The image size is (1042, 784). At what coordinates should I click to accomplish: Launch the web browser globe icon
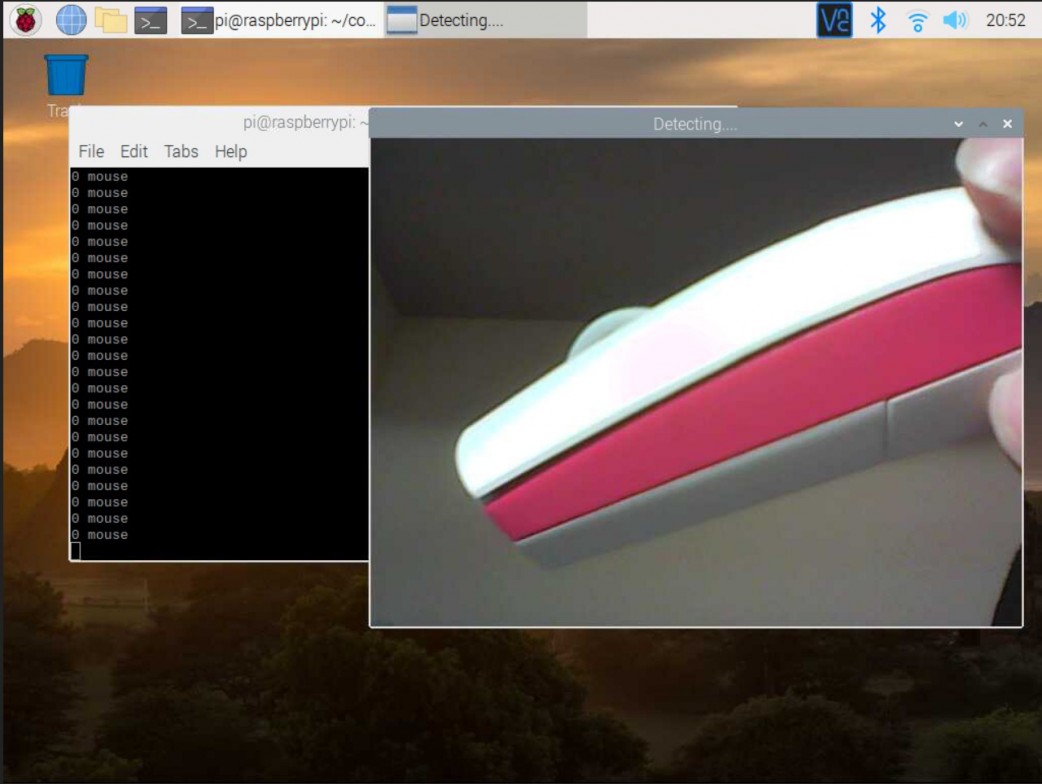point(70,19)
